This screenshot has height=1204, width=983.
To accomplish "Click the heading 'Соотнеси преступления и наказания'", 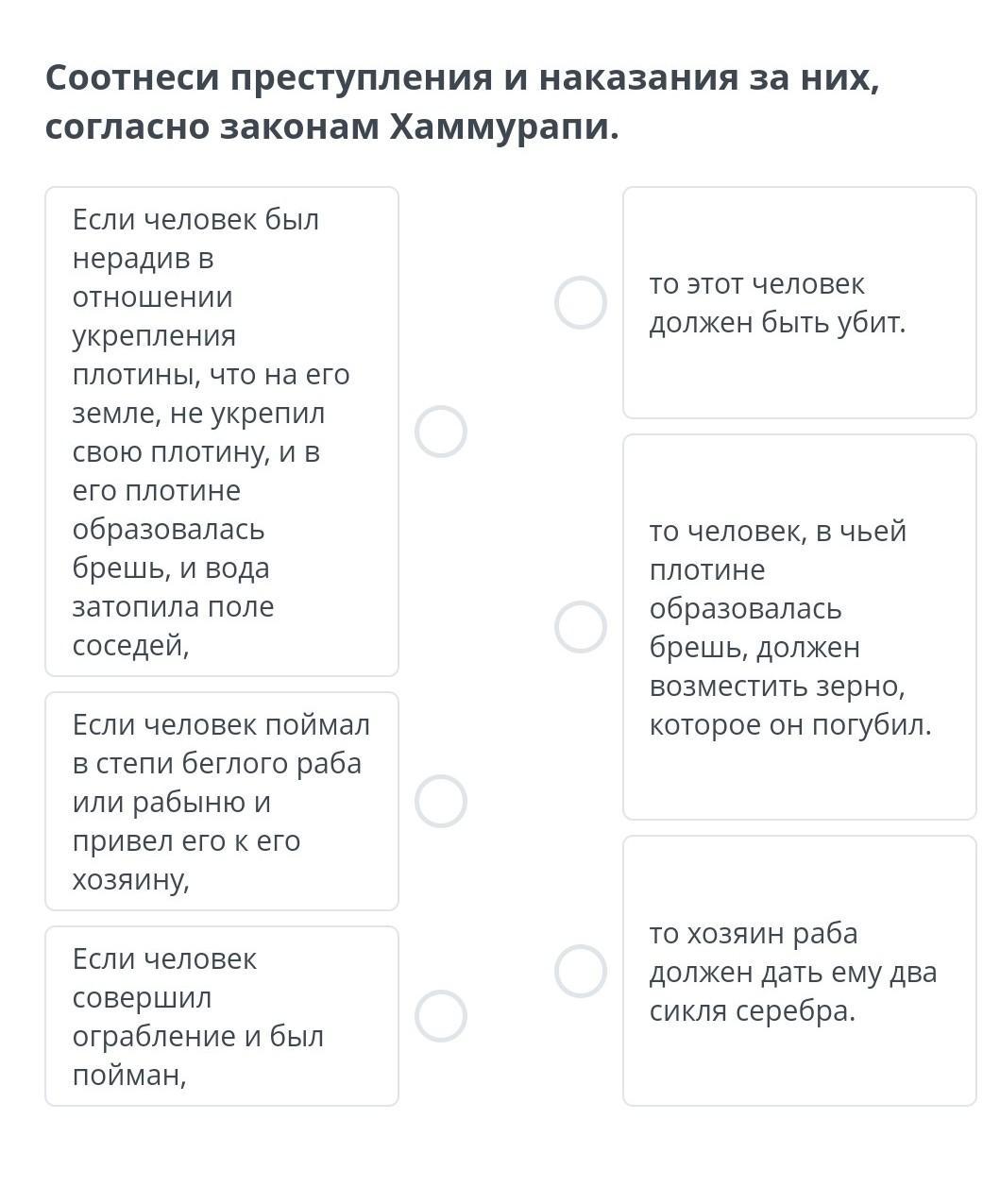I will coord(462,77).
